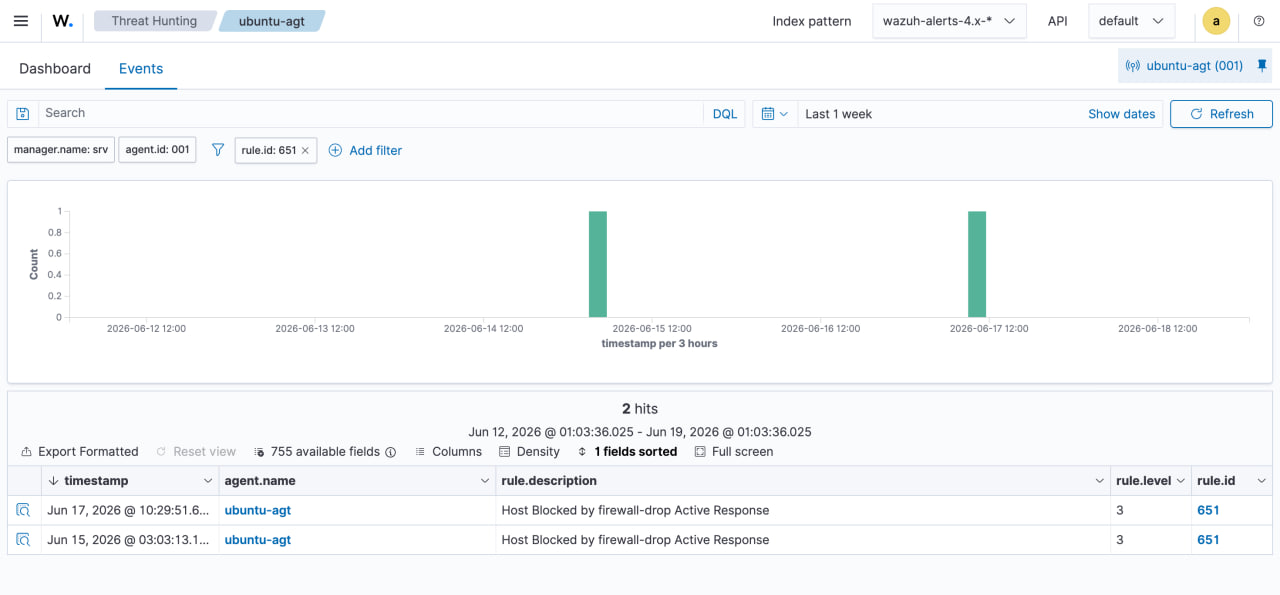Click the Jun 17 row rule description cell
1280x595 pixels.
point(803,510)
